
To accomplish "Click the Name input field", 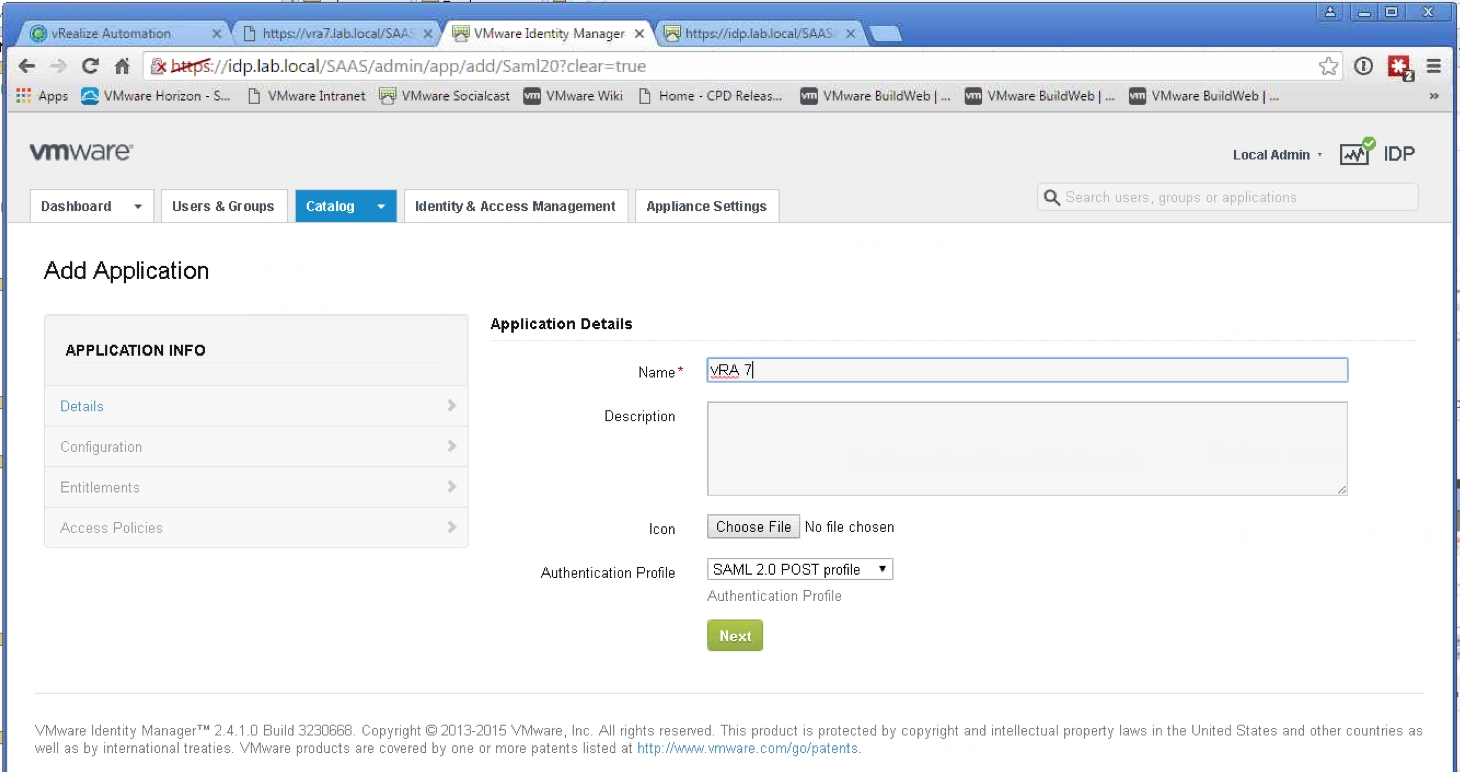I will click(x=1027, y=370).
